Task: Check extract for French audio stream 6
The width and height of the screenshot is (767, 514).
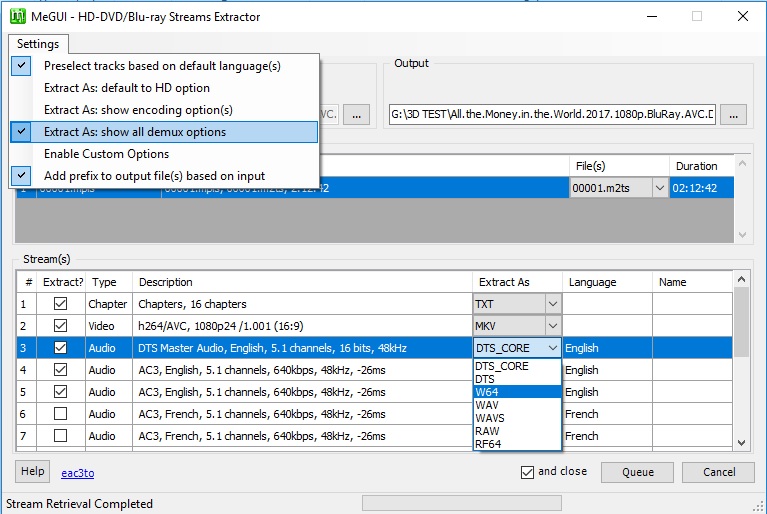Action: click(x=61, y=414)
